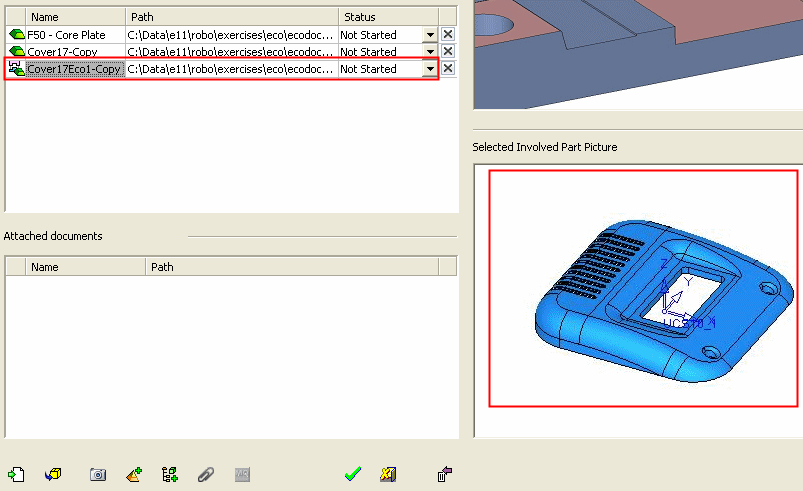803x491 pixels.
Task: Open Status dropdown for Cover17-Copy
Action: [x=430, y=52]
